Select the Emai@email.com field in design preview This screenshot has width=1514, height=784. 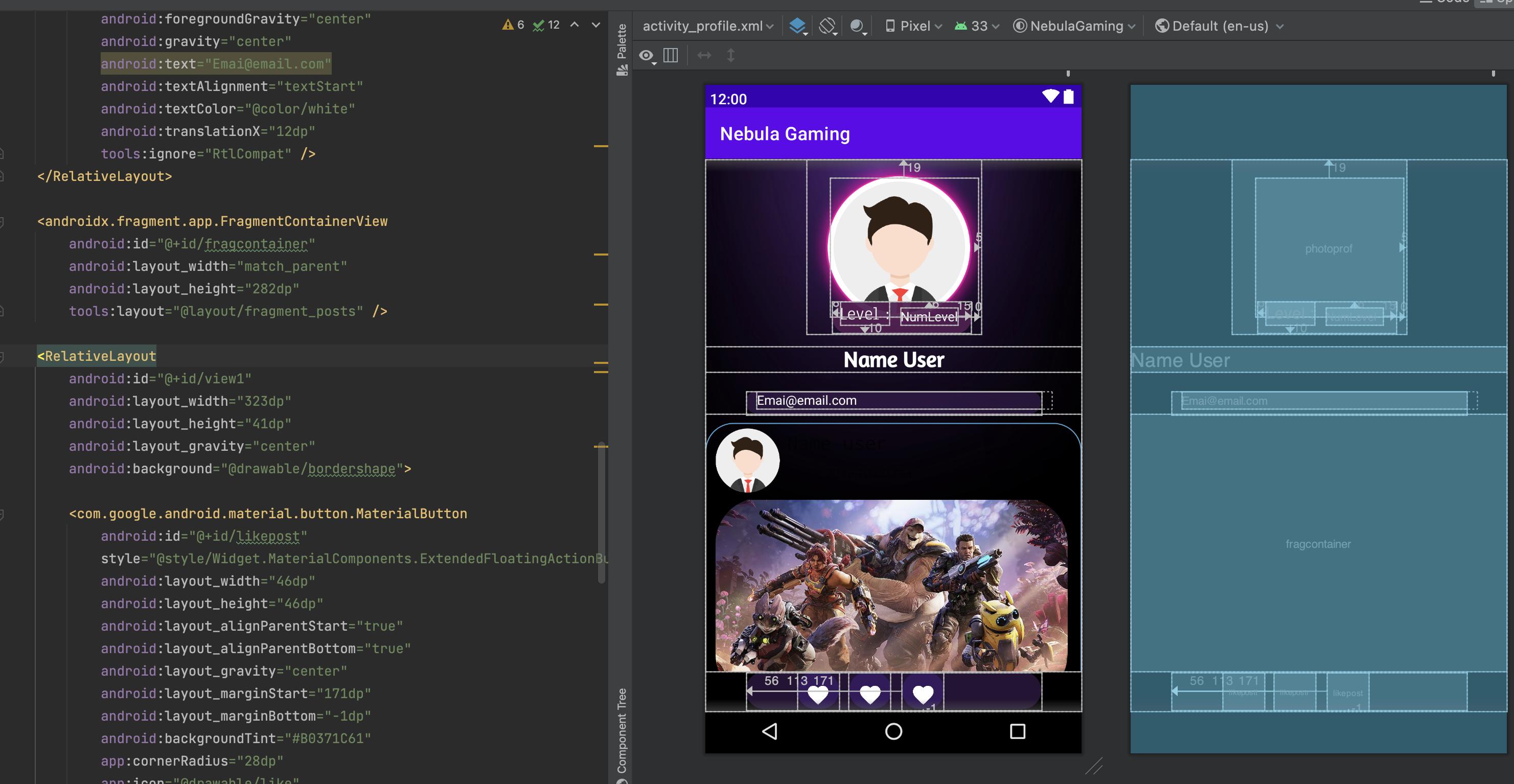click(x=898, y=401)
